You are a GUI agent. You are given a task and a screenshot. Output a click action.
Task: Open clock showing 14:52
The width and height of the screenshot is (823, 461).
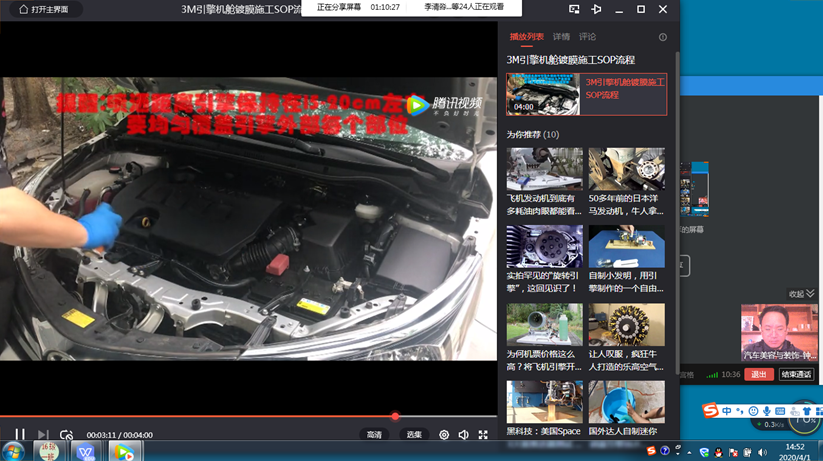[795, 452]
